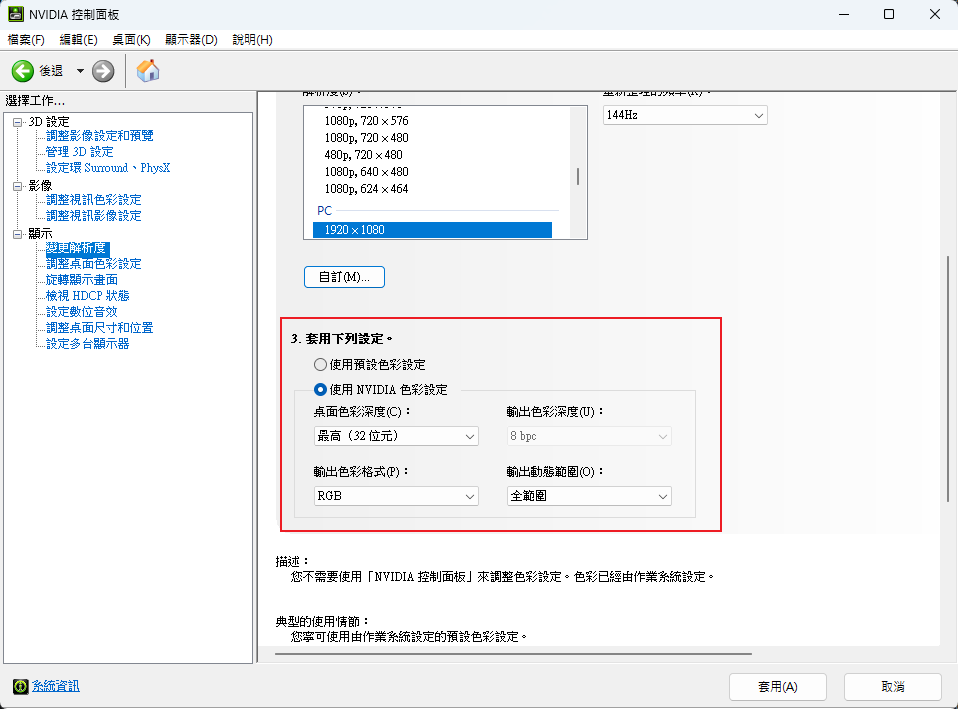The width and height of the screenshot is (958, 709).
Task: Go to the Home page icon
Action: point(148,71)
